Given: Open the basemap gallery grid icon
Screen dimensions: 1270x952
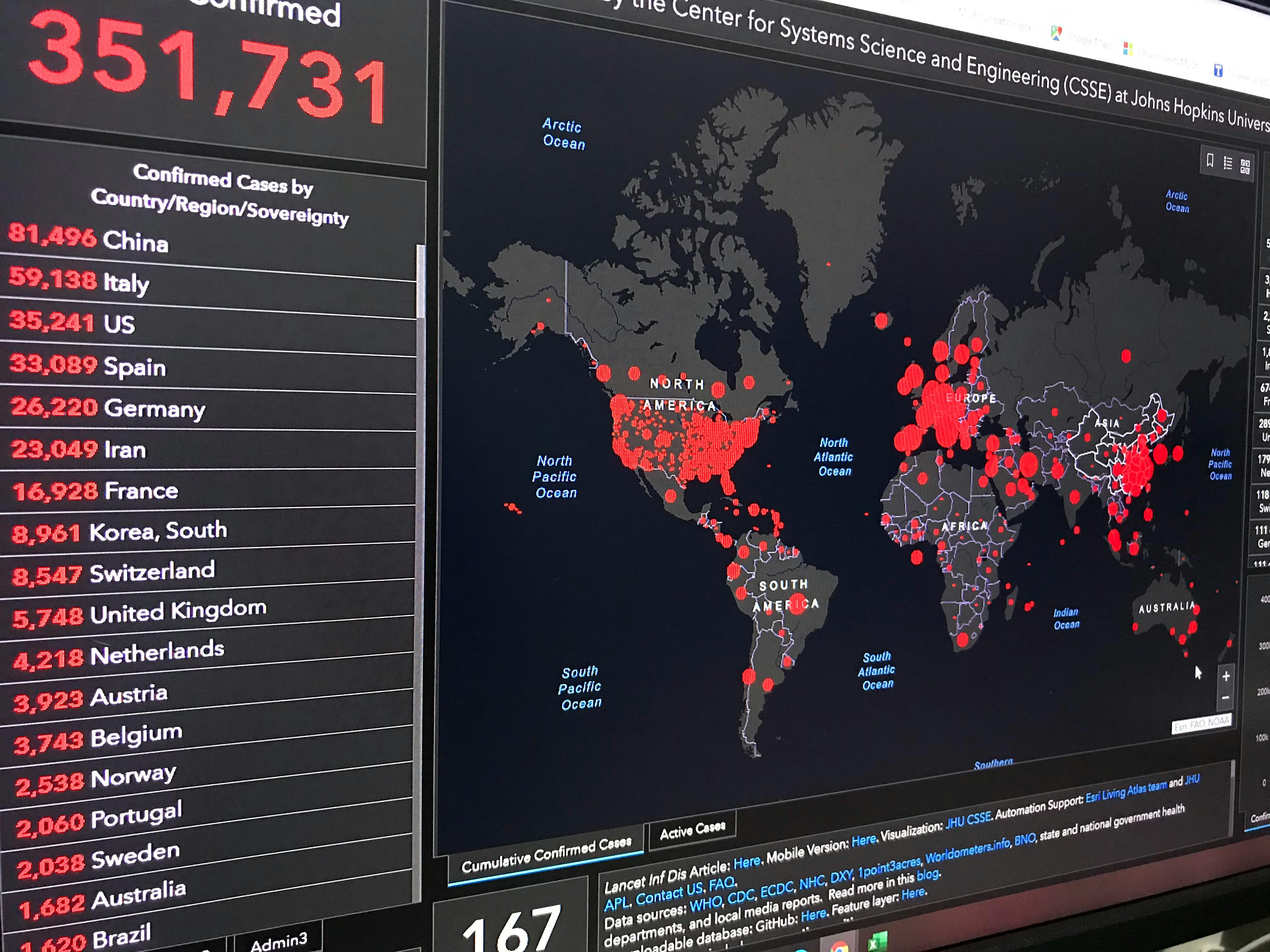Looking at the screenshot, I should 1245,167.
